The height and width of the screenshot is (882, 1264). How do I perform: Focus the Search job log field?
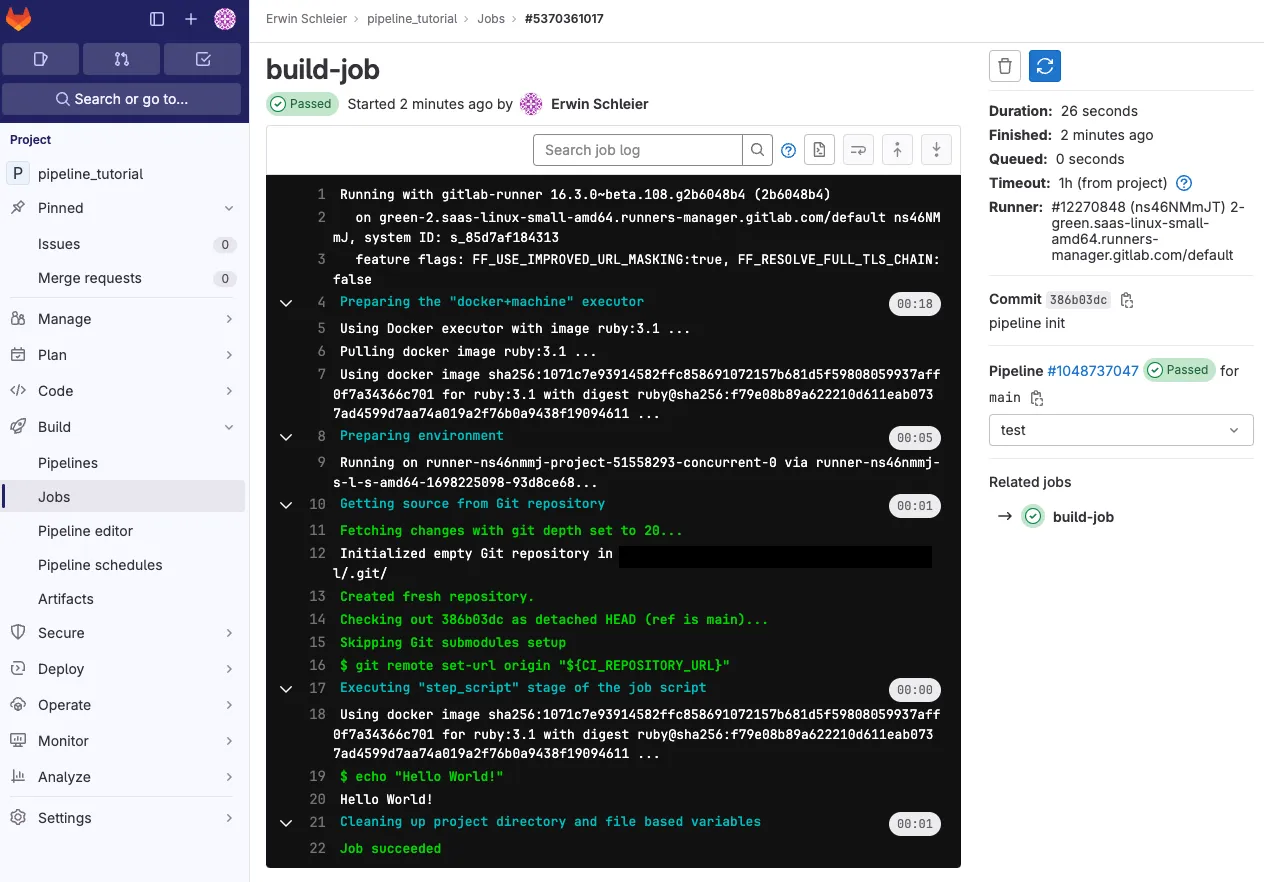(x=638, y=150)
